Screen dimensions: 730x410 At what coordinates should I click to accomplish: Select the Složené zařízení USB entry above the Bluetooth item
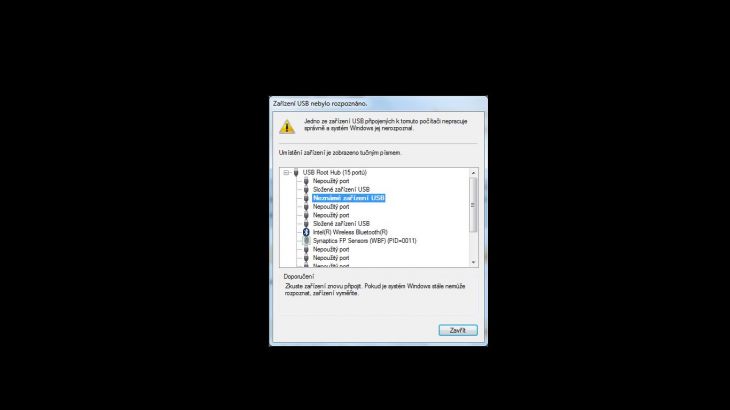tap(341, 224)
